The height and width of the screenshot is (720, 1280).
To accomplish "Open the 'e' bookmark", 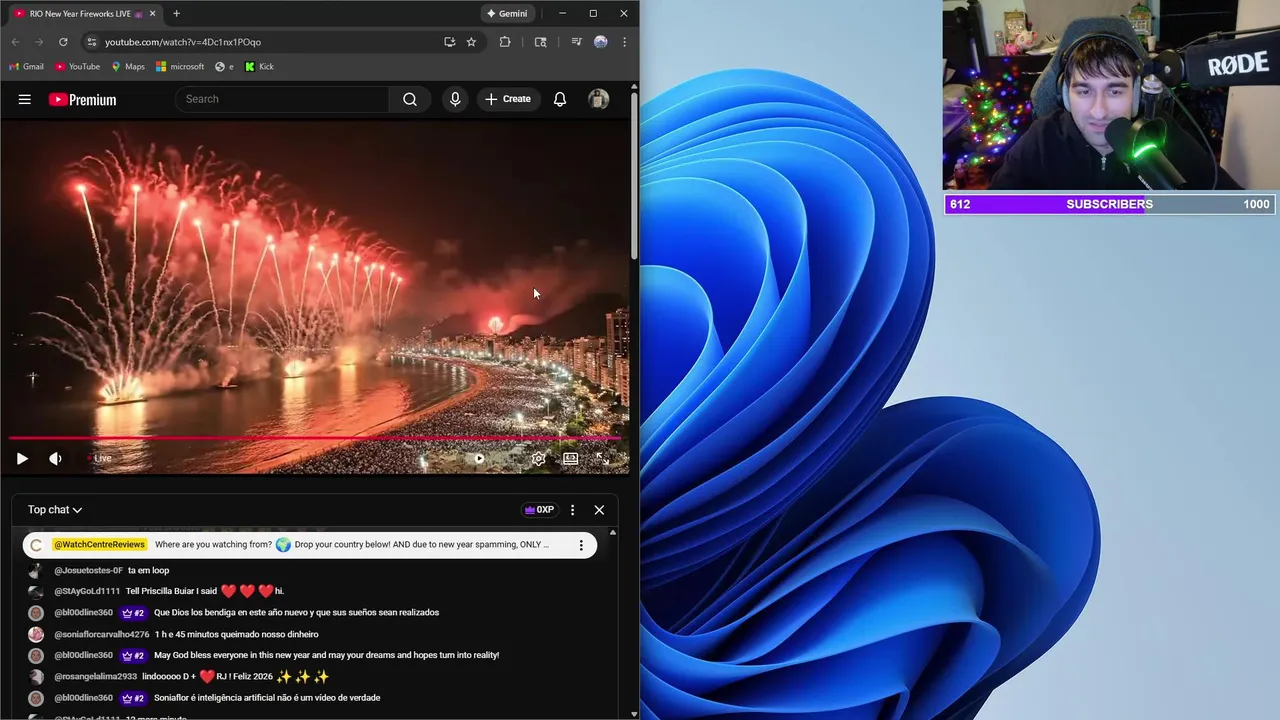I will click(x=224, y=67).
